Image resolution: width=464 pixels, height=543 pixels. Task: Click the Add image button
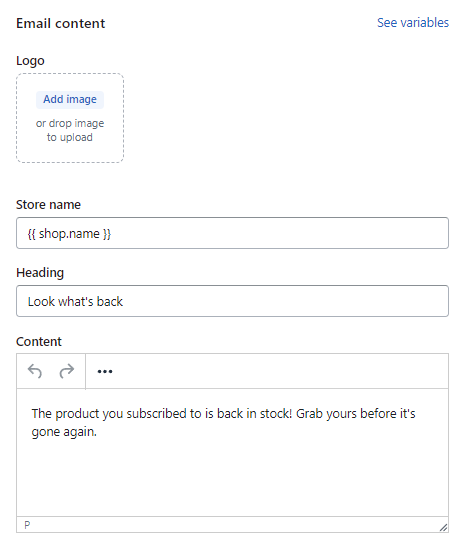click(70, 100)
